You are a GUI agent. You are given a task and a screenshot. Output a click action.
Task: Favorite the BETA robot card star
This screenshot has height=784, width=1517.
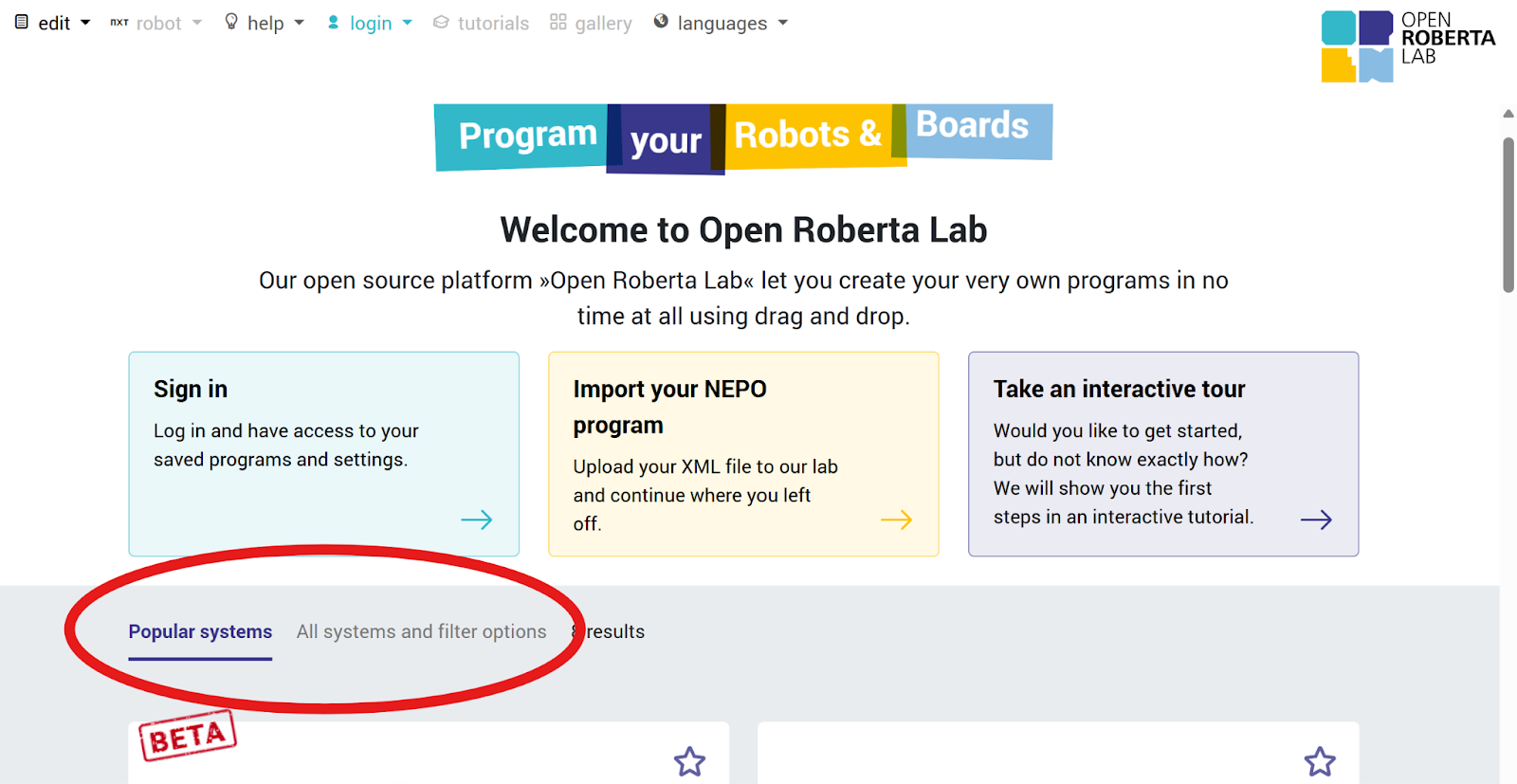pos(689,761)
